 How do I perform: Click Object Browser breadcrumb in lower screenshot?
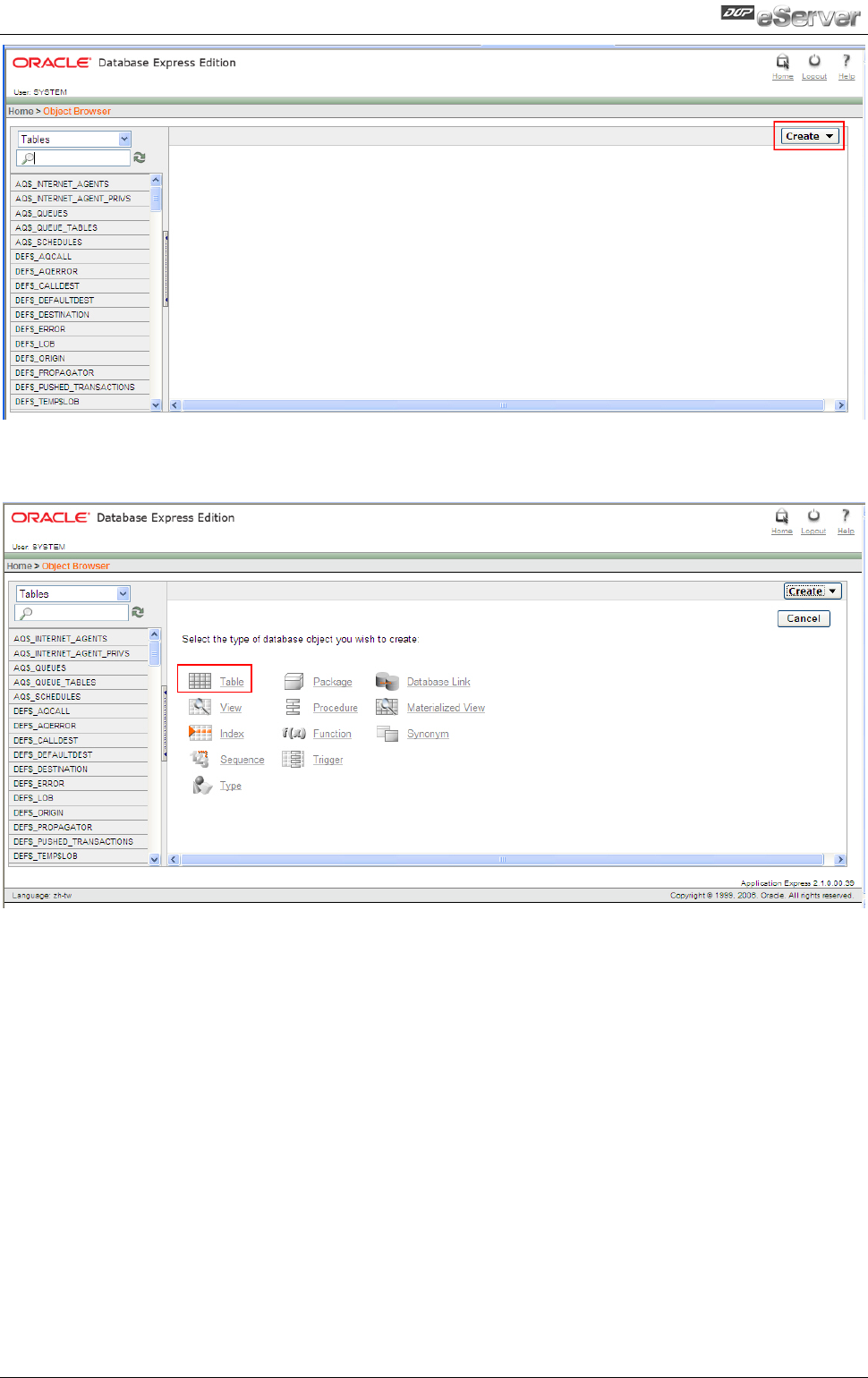(76, 566)
